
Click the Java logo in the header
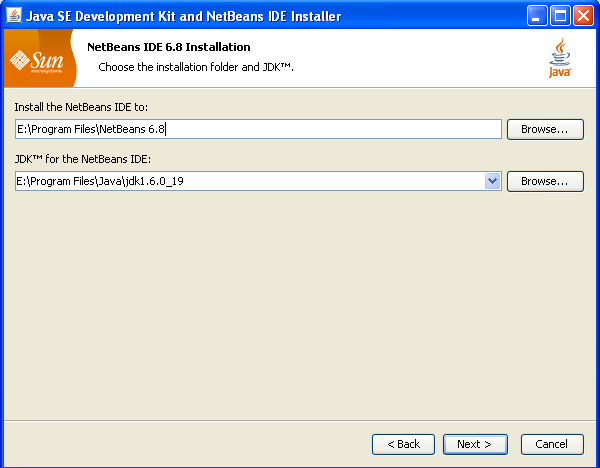tap(560, 59)
